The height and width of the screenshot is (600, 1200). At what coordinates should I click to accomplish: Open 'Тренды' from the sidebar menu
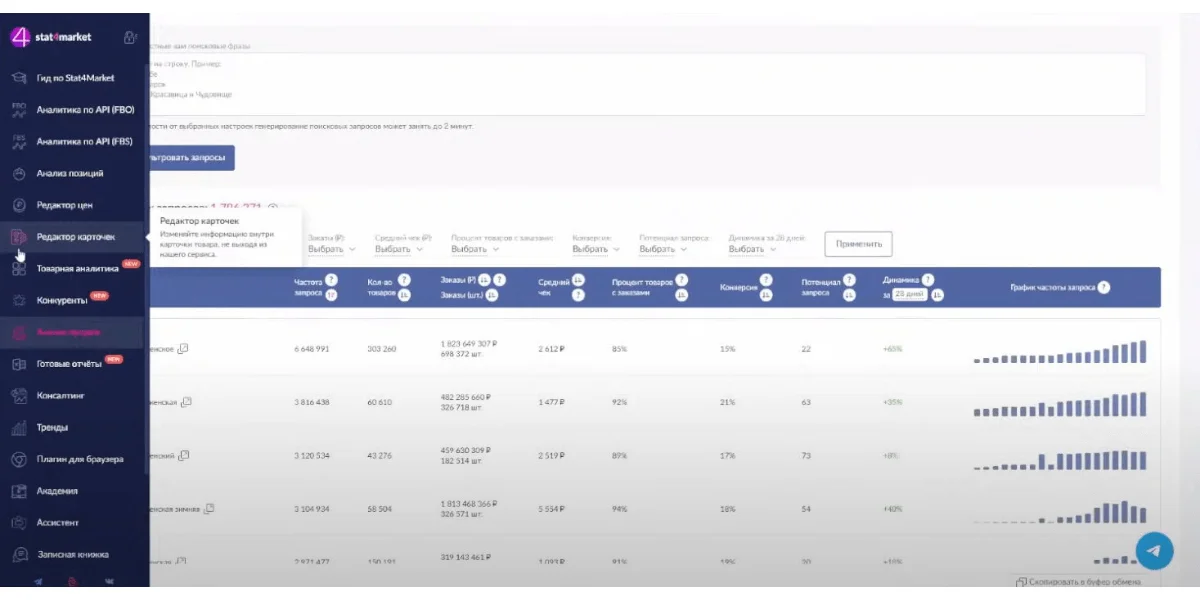coord(52,427)
